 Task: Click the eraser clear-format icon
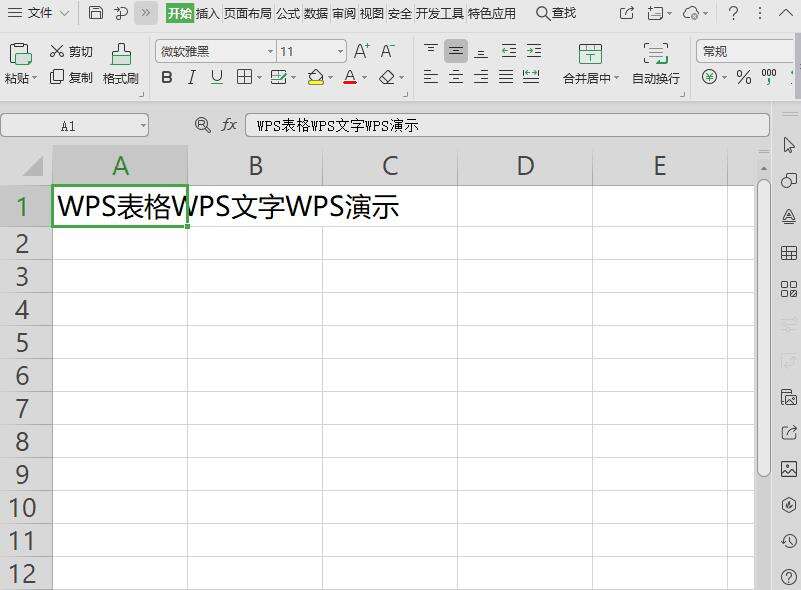pos(387,77)
